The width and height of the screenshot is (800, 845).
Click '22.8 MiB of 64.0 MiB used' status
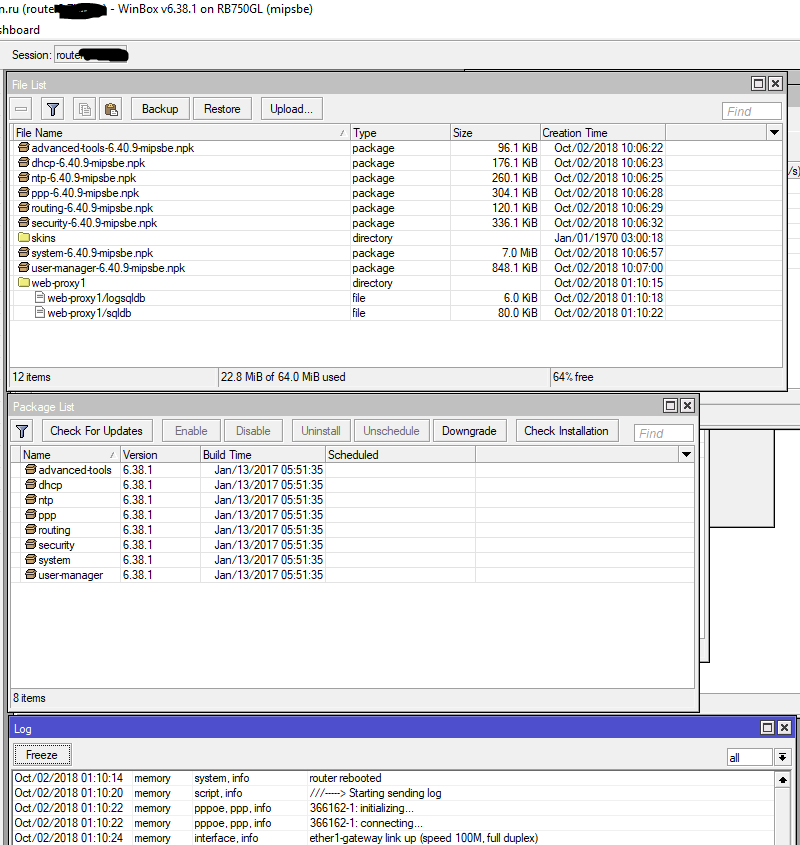tap(283, 377)
